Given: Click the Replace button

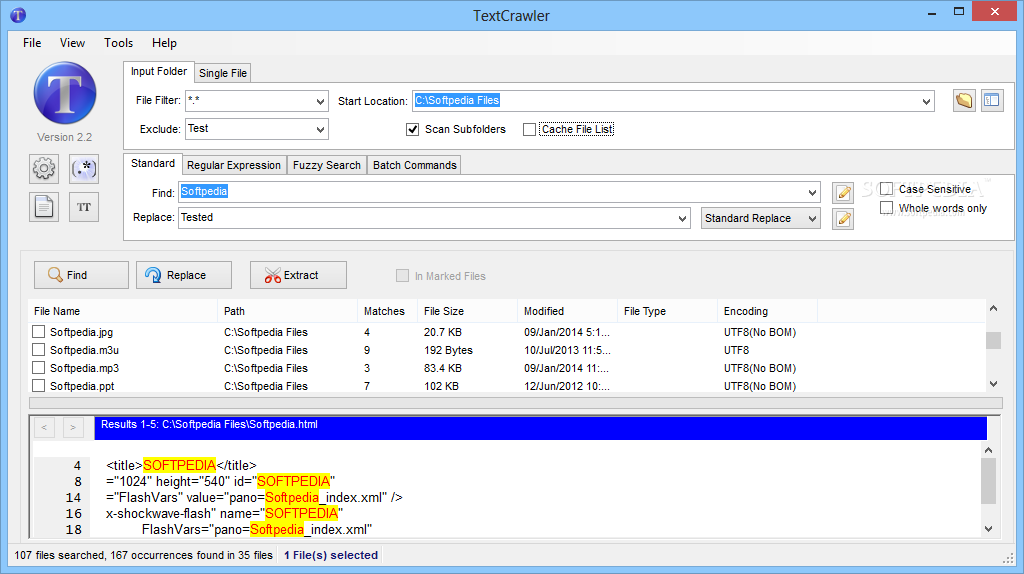Looking at the screenshot, I should point(184,275).
